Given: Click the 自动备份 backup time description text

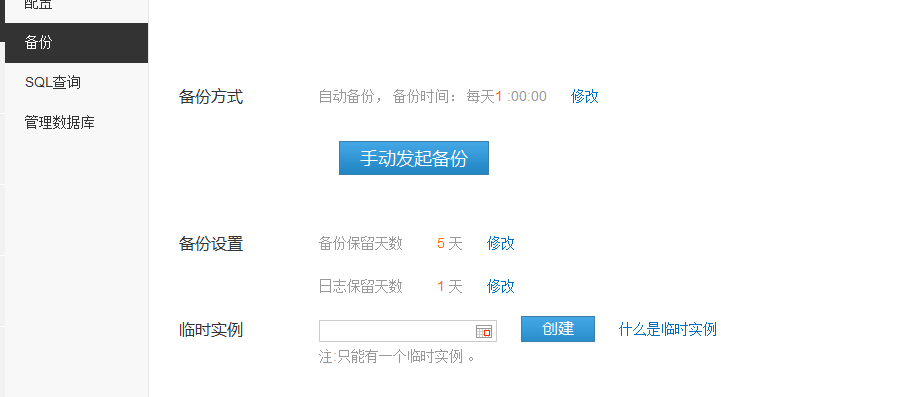Looking at the screenshot, I should (x=432, y=96).
